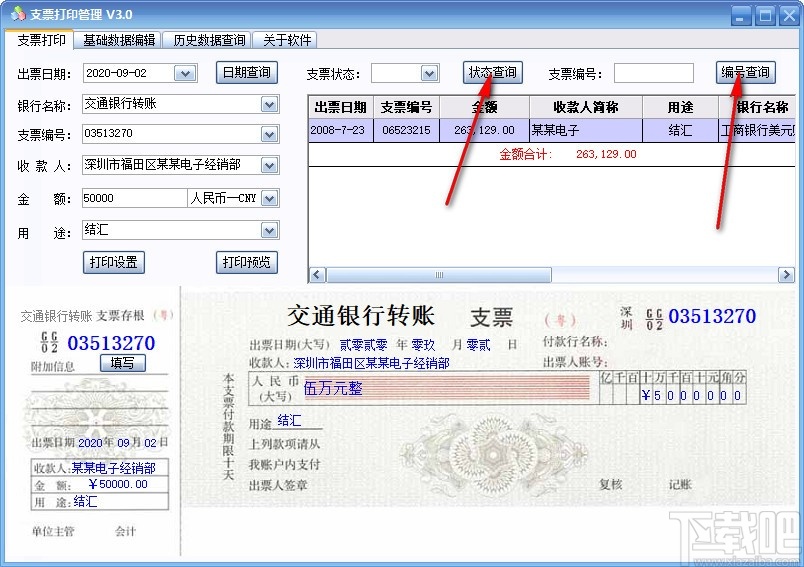Open 打印预览 print preview
Viewport: 804px width, 567px height.
point(247,262)
